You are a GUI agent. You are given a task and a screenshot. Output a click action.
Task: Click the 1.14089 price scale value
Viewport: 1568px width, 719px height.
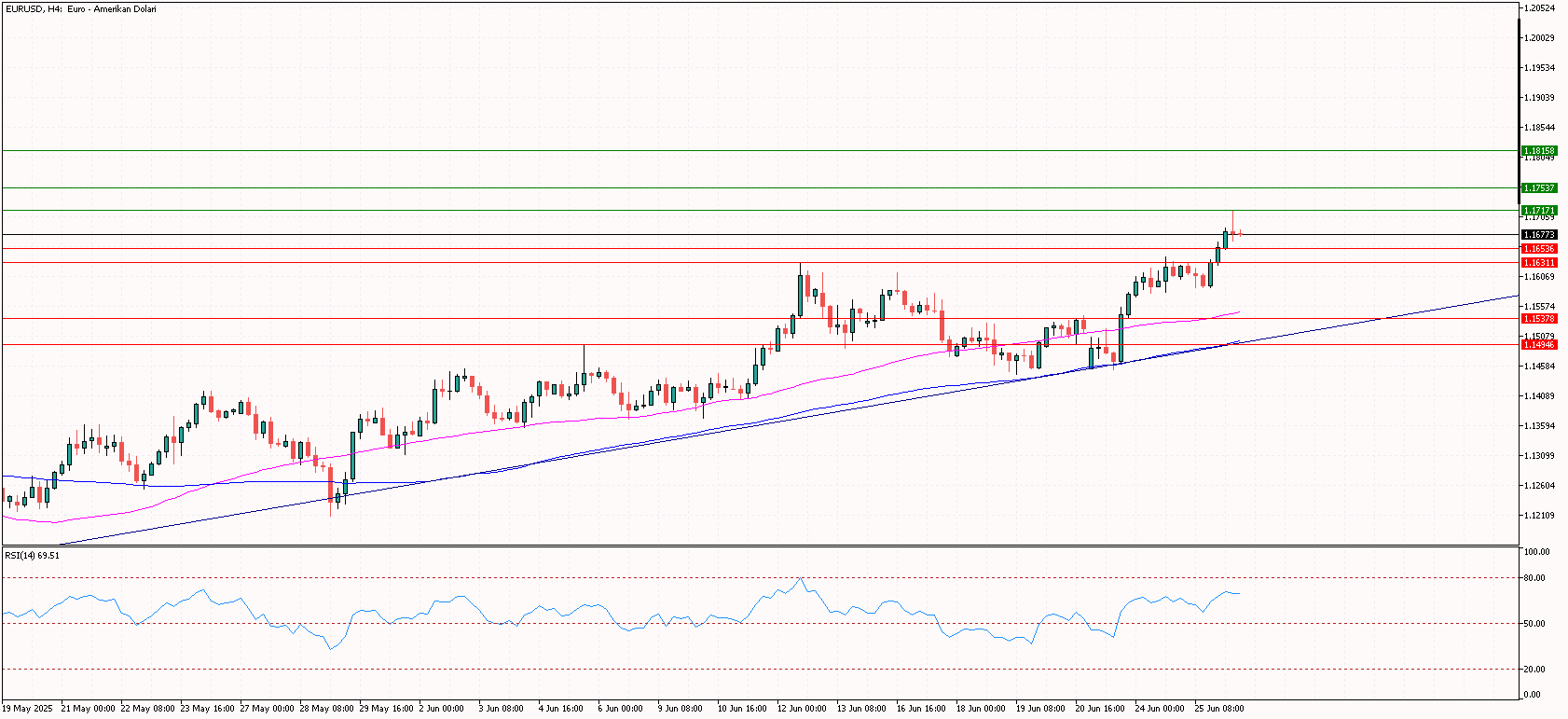pos(1540,396)
